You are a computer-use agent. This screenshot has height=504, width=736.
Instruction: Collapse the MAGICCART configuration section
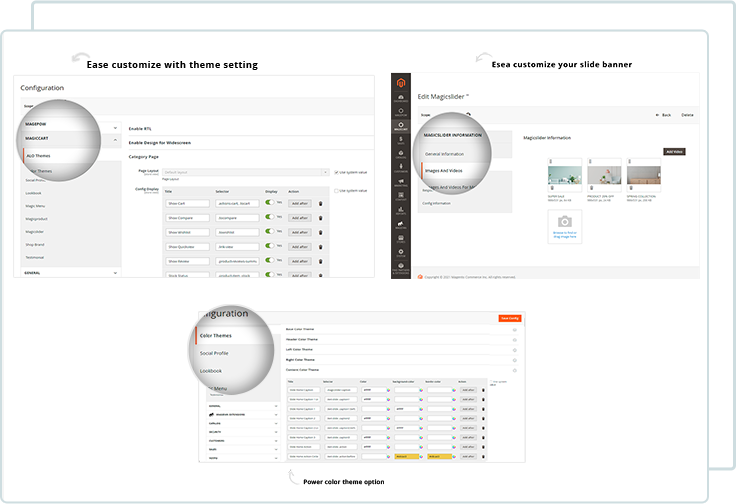click(115, 141)
